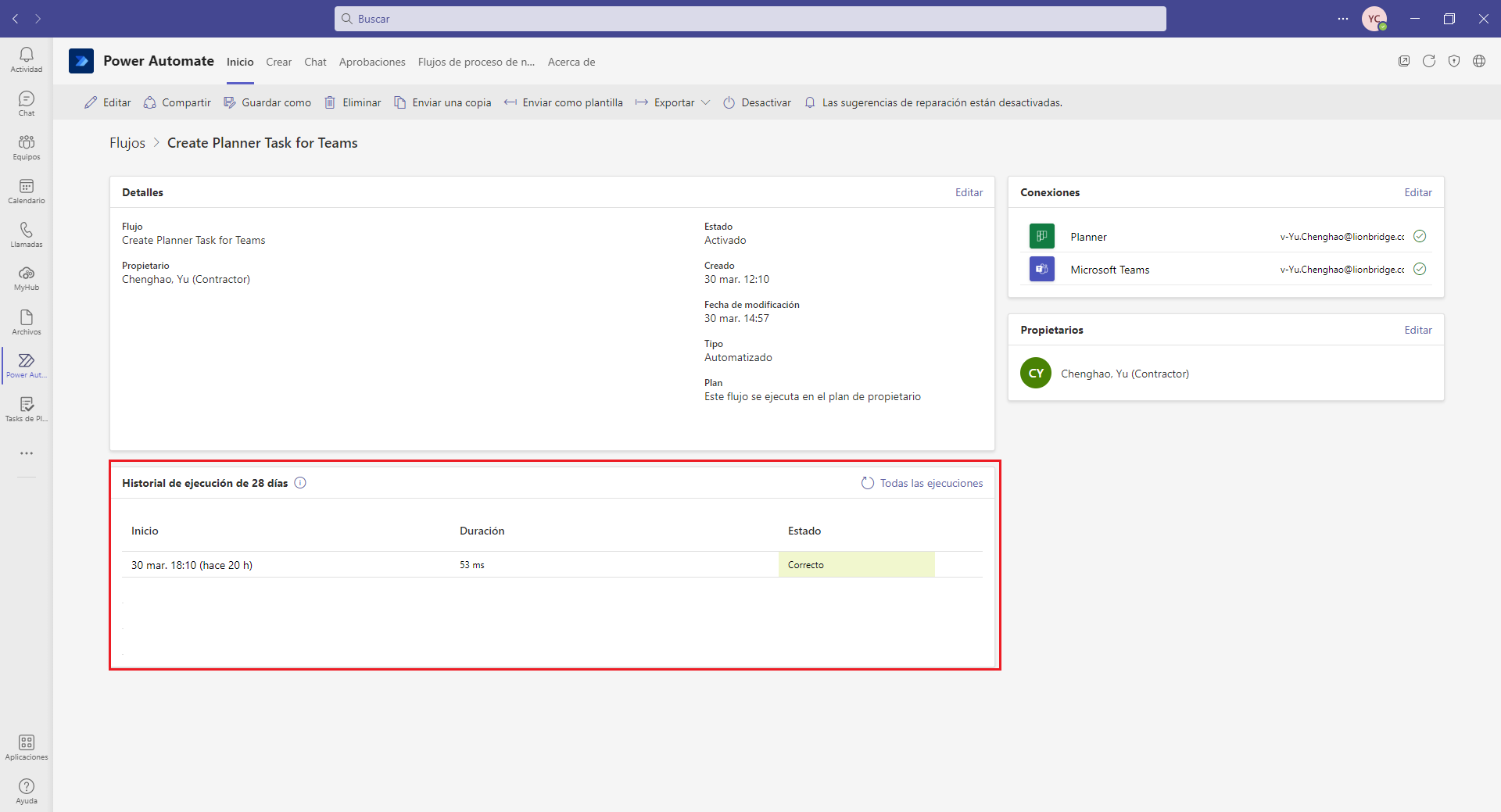
Task: Switch to the Crear tab
Action: pyautogui.click(x=278, y=62)
